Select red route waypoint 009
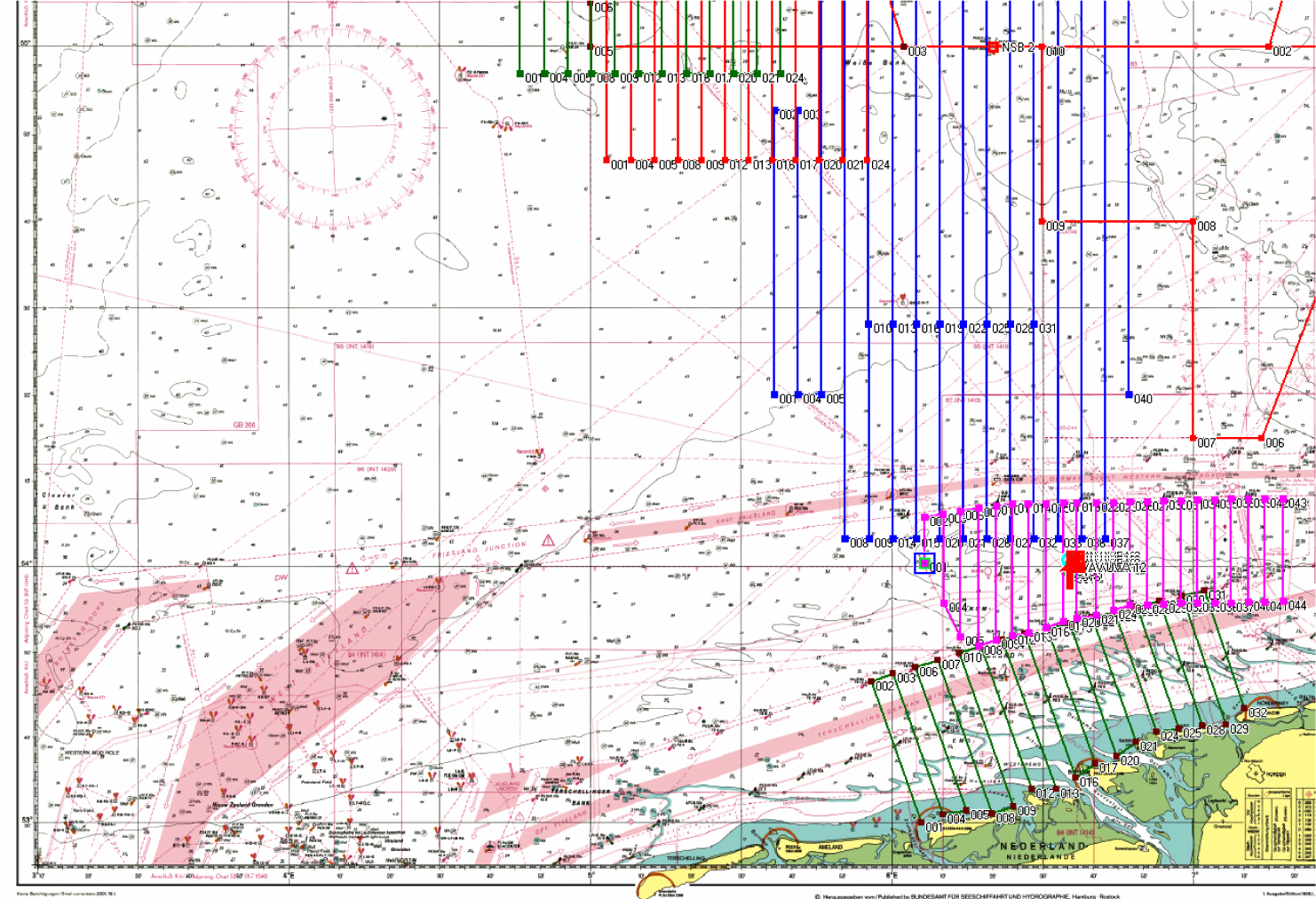Viewport: 1316px width, 899px height. tap(1042, 221)
